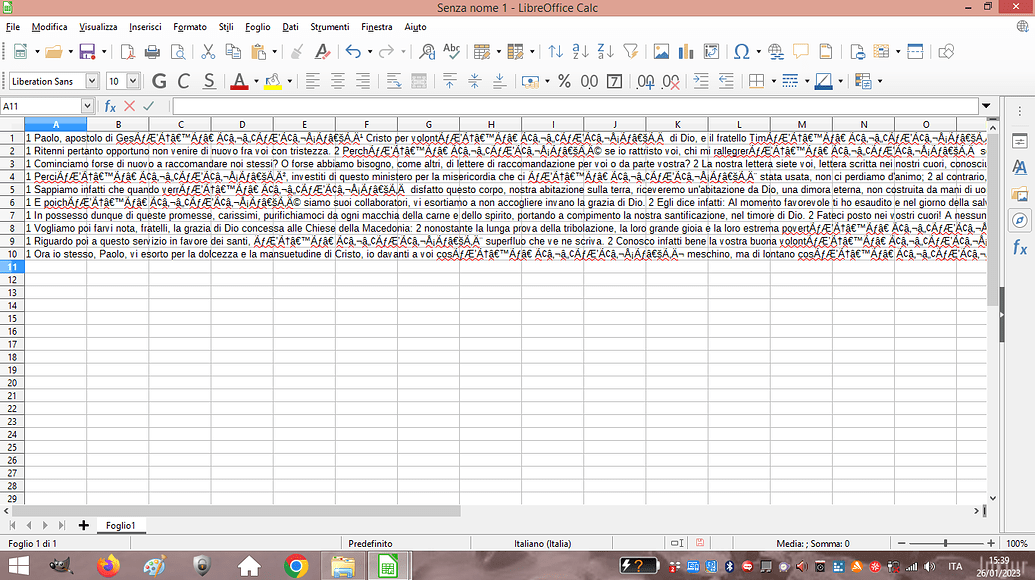Switch to the Foglio1 sheet tab
Image resolution: width=1035 pixels, height=580 pixels.
pyautogui.click(x=120, y=525)
